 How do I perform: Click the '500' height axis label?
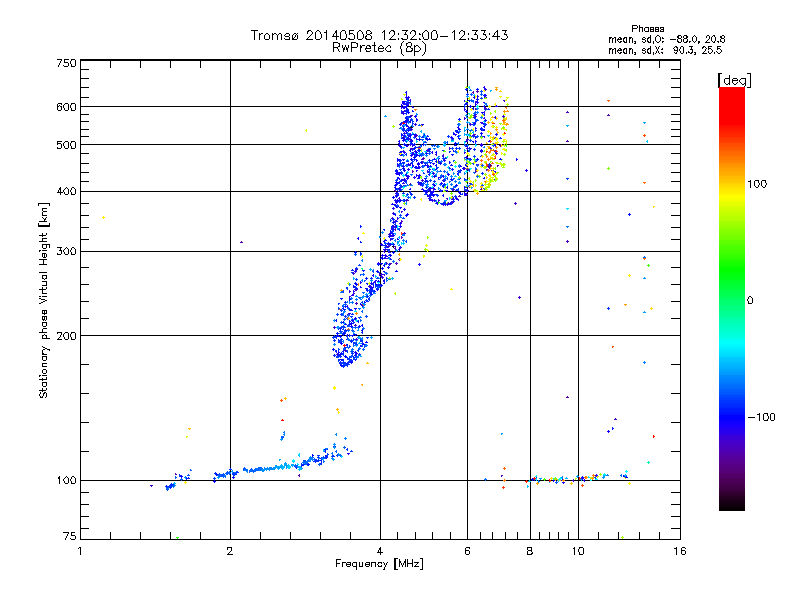(x=66, y=145)
